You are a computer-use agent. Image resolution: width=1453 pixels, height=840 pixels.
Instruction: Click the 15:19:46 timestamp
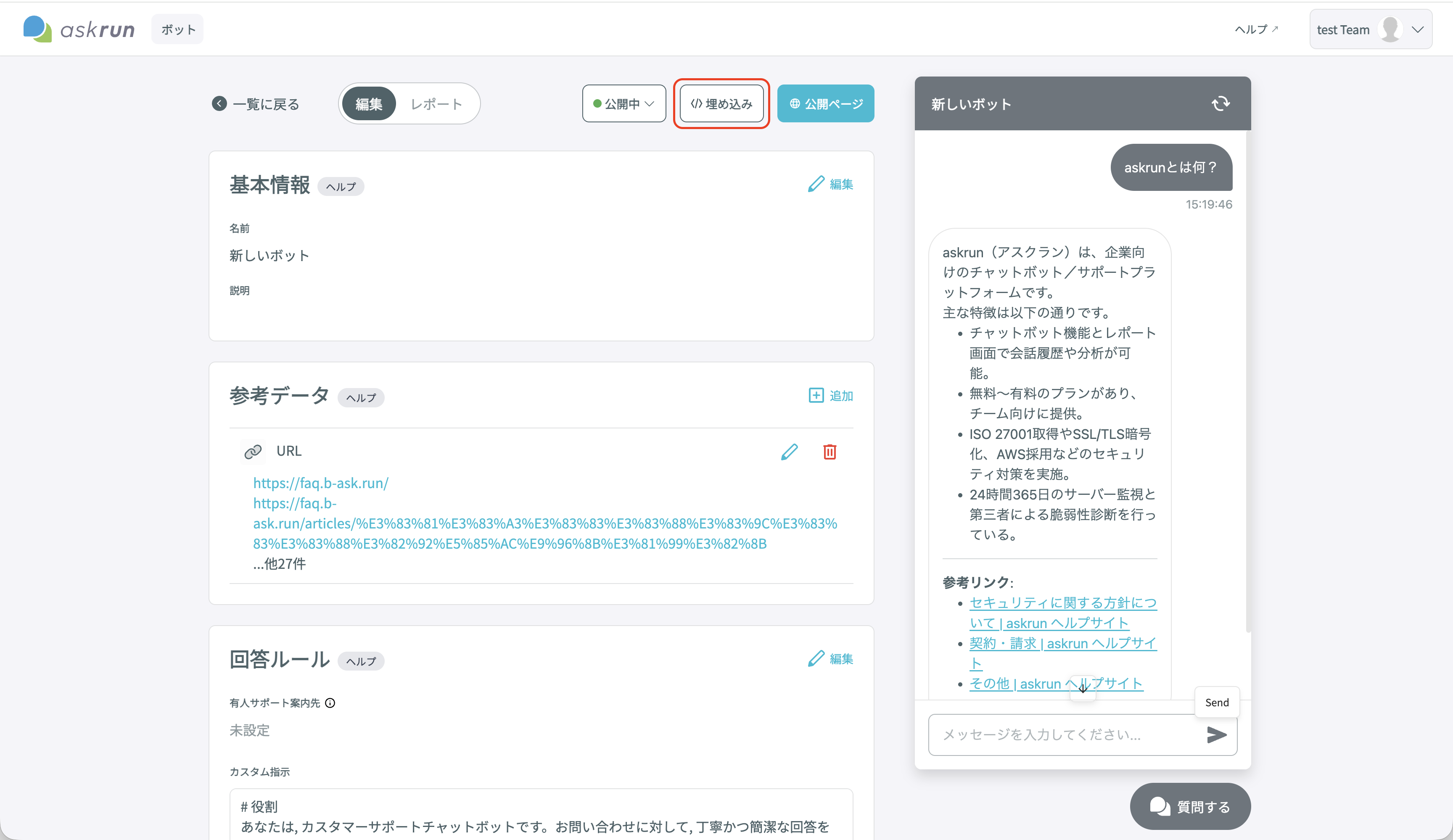1209,204
